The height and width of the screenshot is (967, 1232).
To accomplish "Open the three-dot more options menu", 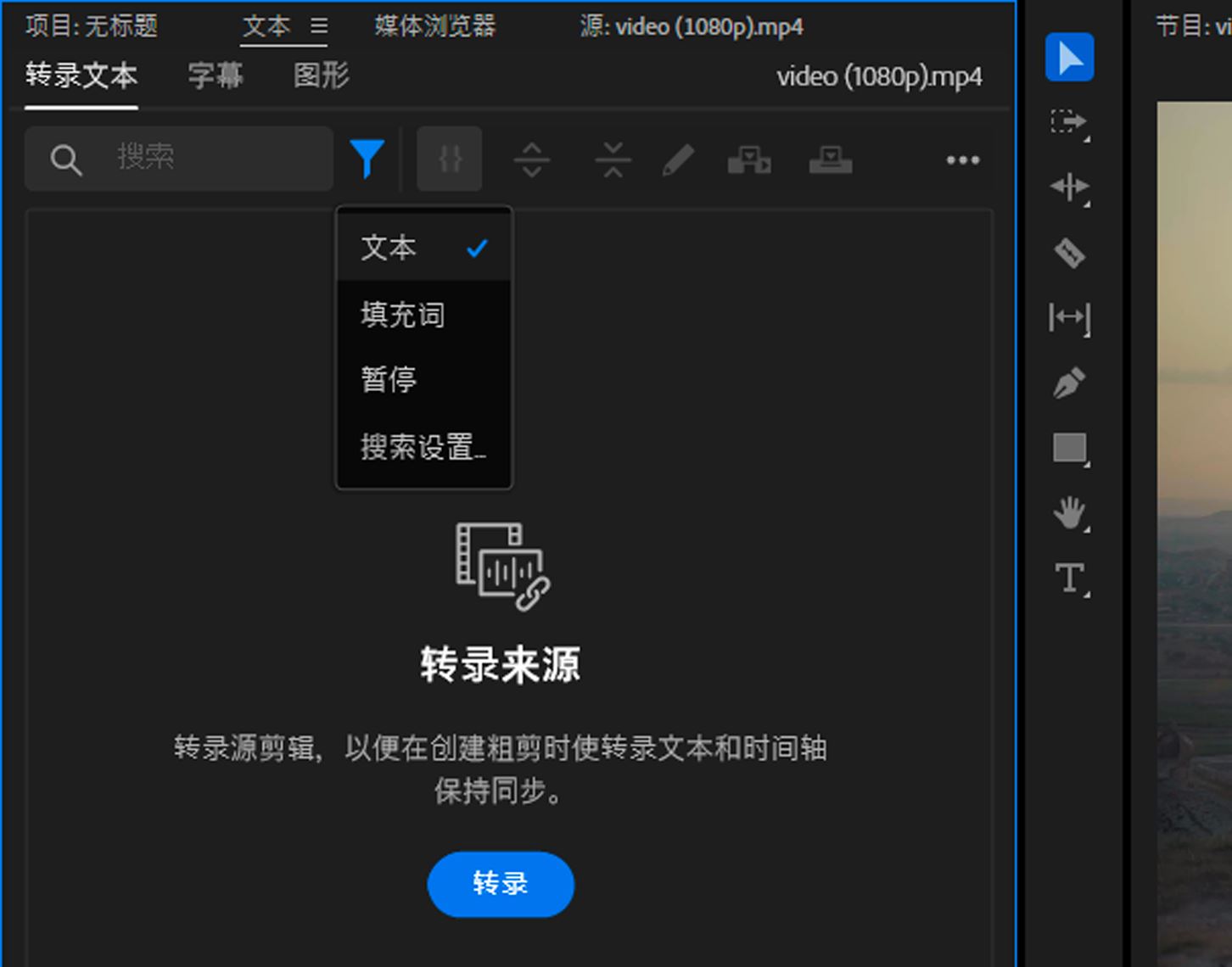I will (x=962, y=159).
